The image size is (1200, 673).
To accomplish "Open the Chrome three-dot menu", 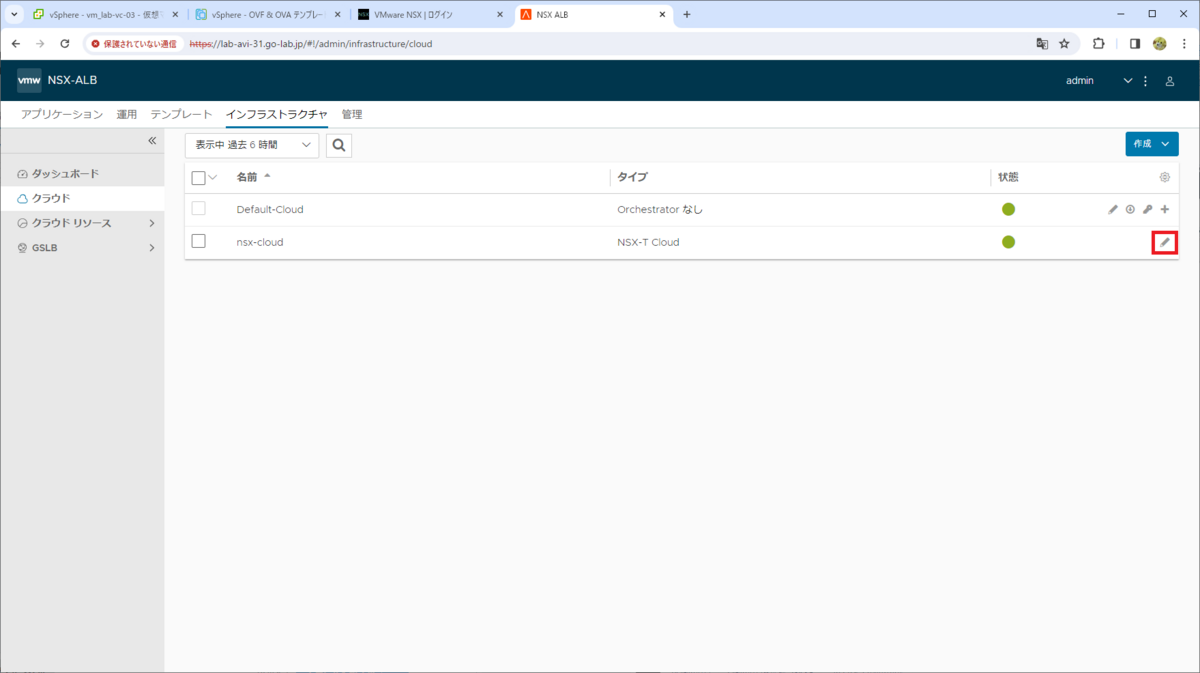I will (1183, 44).
